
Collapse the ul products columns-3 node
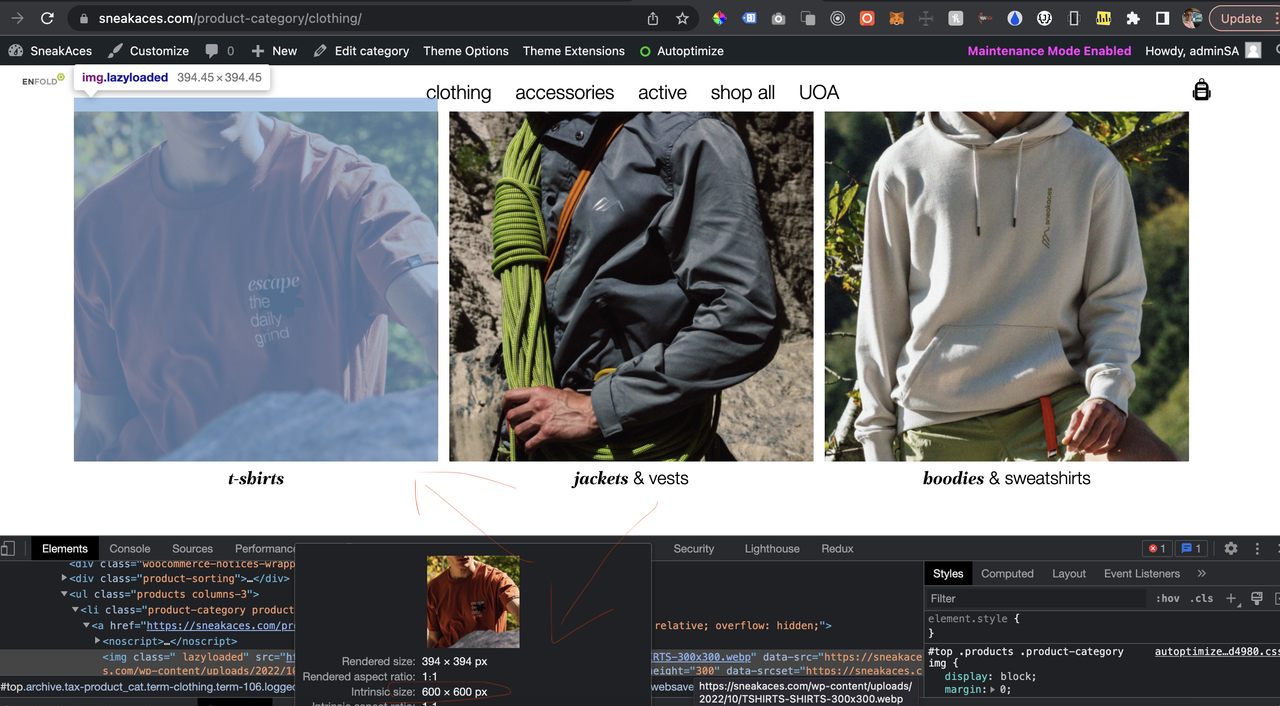click(66, 594)
